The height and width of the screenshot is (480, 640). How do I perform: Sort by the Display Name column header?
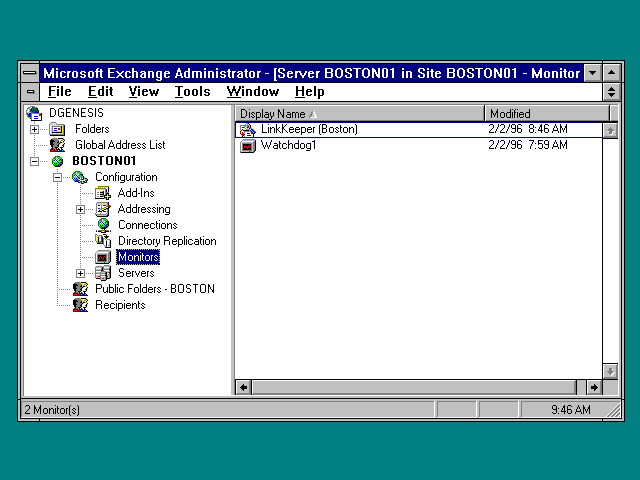pyautogui.click(x=360, y=113)
